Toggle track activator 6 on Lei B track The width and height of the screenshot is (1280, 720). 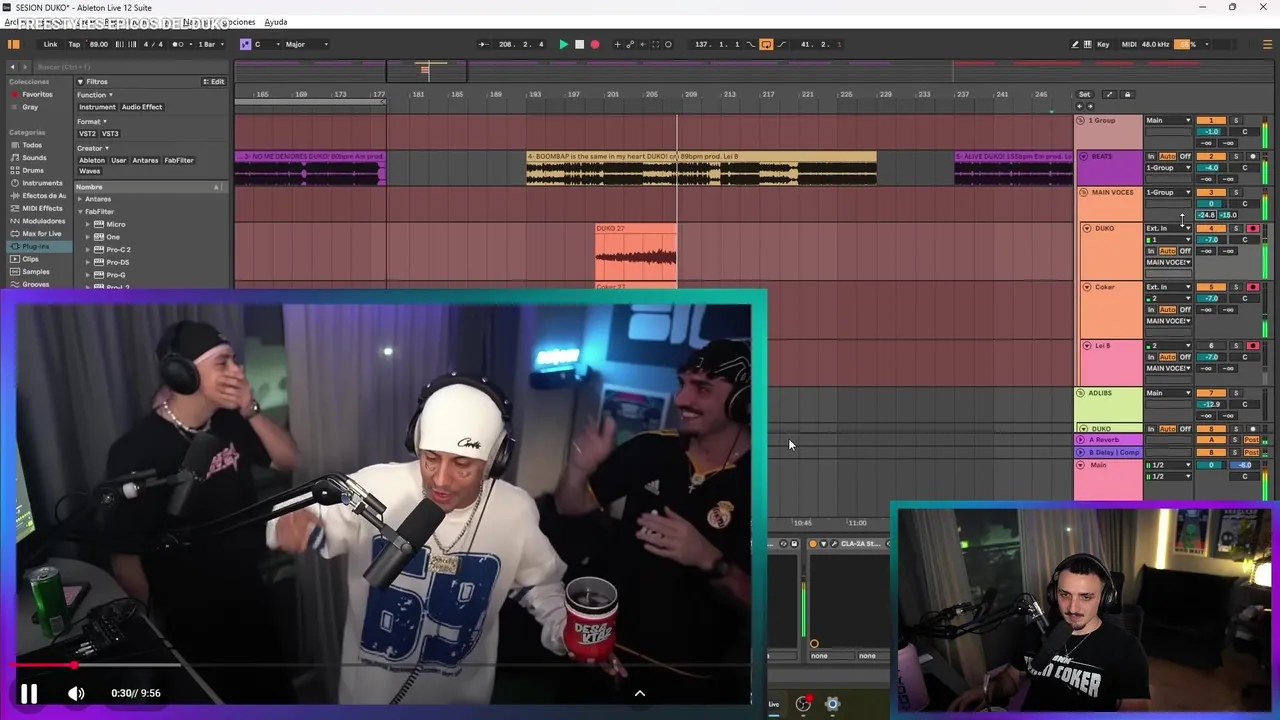pos(1211,346)
